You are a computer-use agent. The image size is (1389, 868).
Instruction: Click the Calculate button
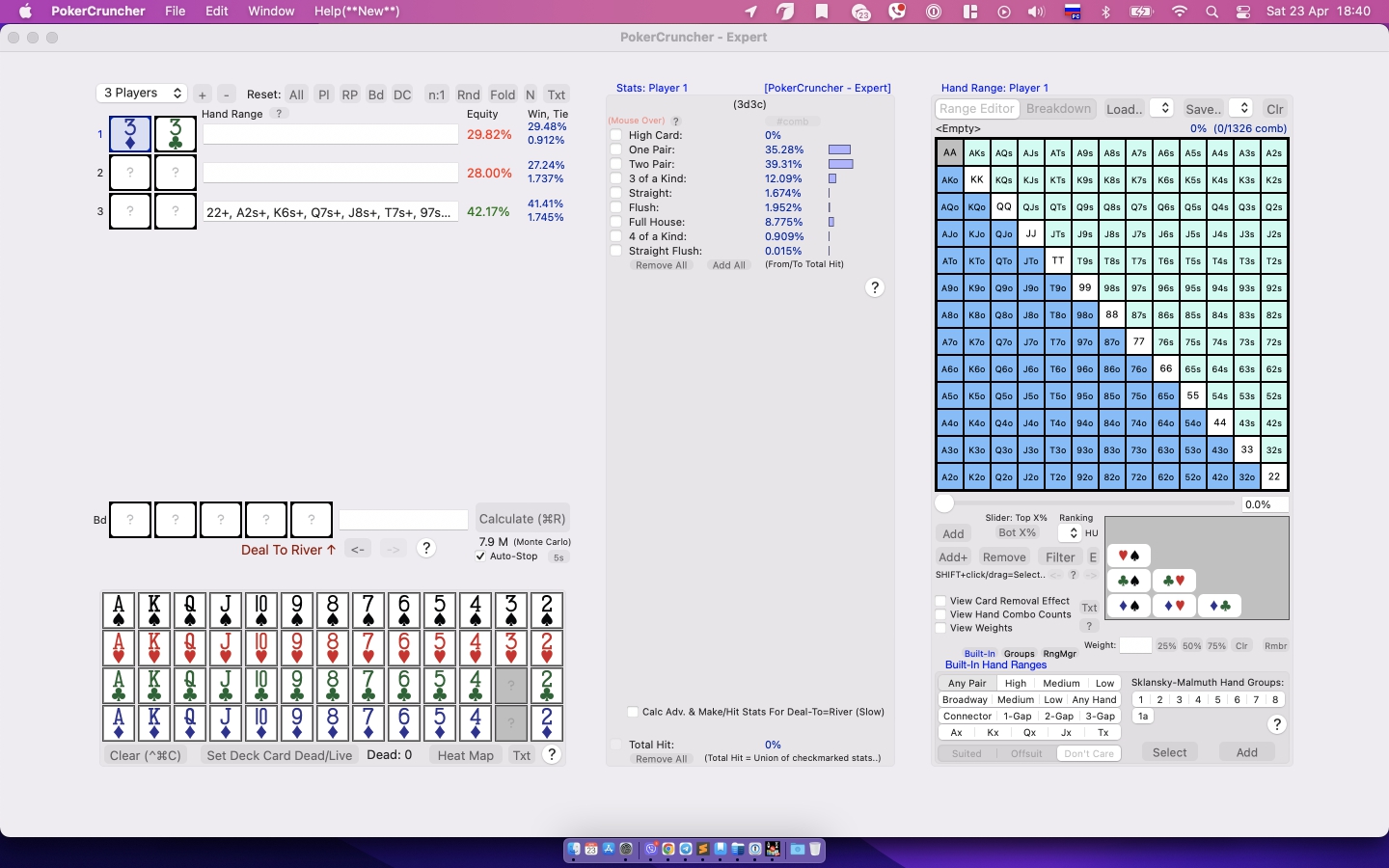(x=523, y=518)
